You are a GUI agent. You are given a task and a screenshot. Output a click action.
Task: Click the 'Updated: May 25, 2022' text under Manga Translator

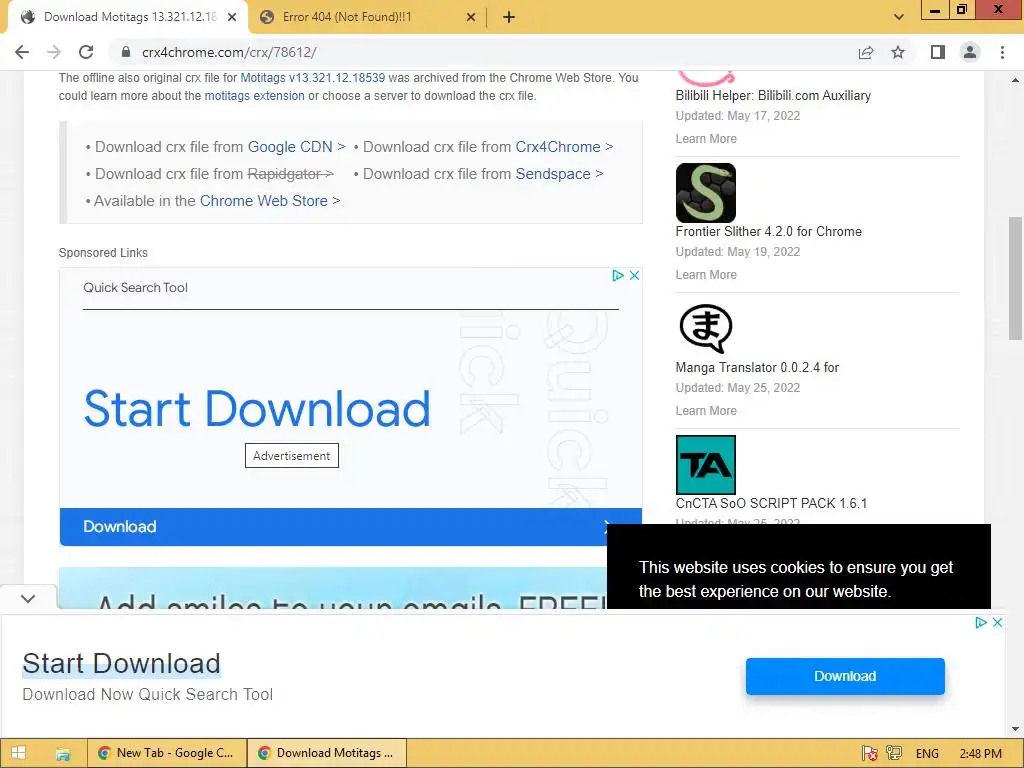pos(738,388)
